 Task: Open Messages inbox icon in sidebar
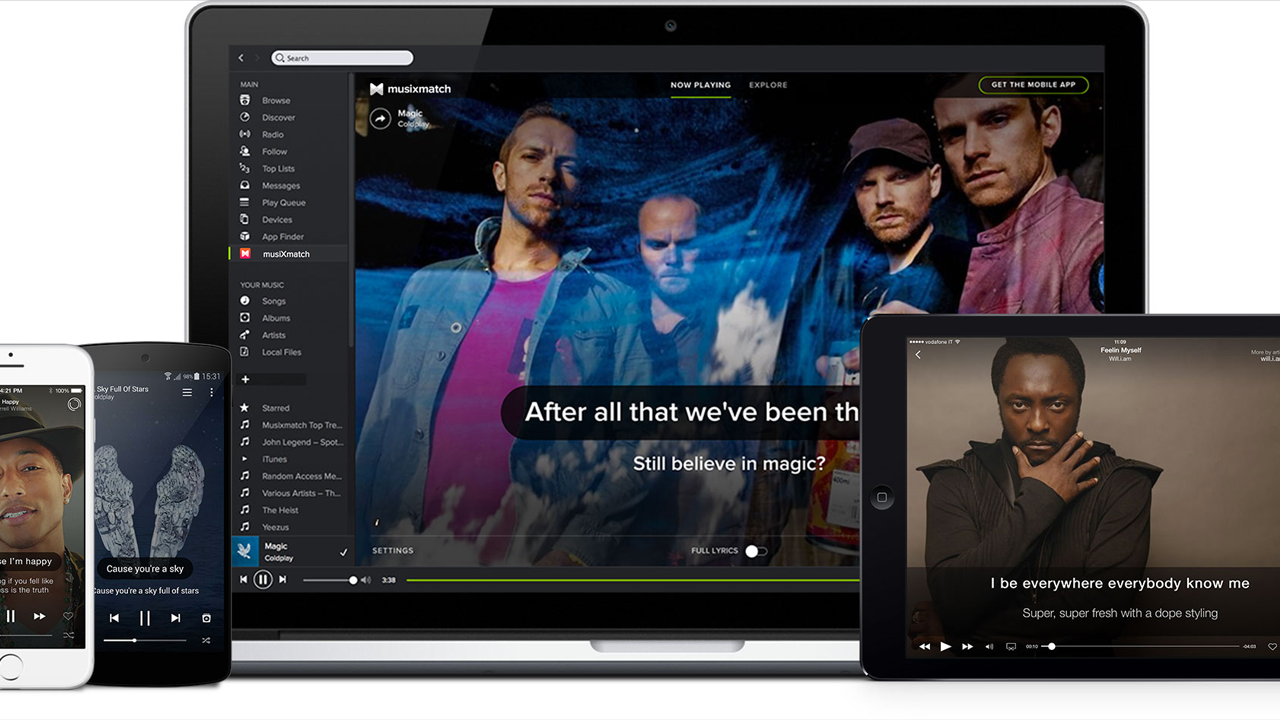click(x=245, y=185)
